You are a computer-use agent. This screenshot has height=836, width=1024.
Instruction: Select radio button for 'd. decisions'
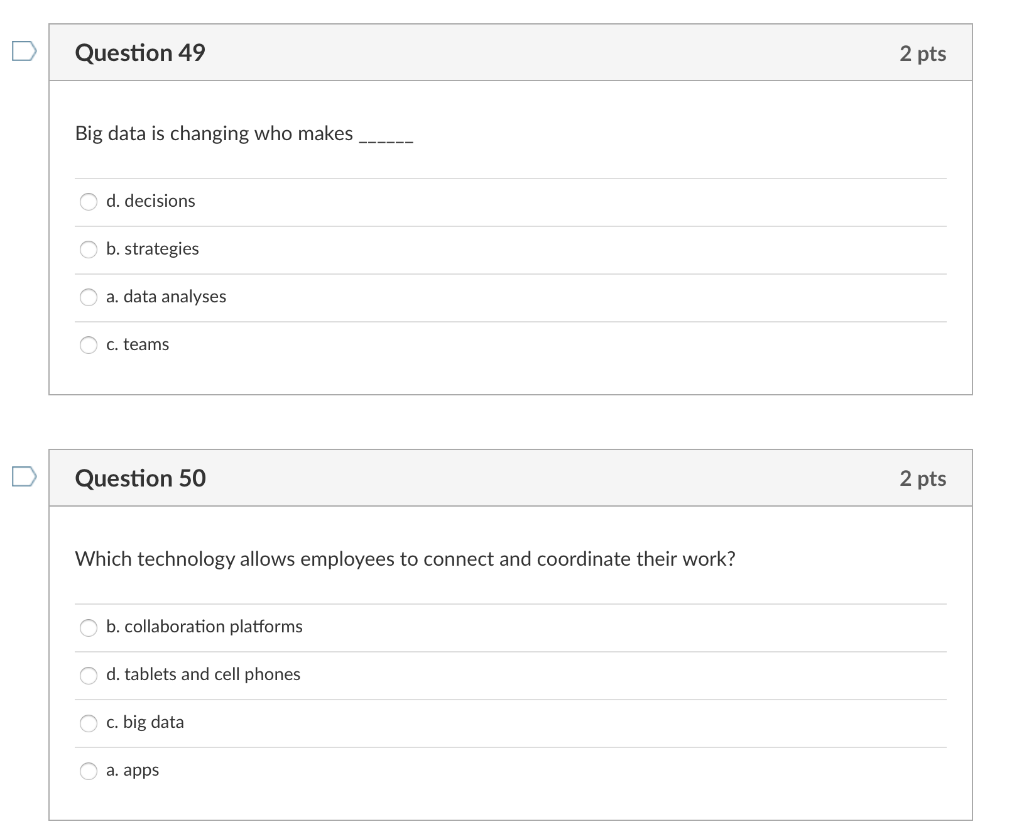click(x=88, y=202)
